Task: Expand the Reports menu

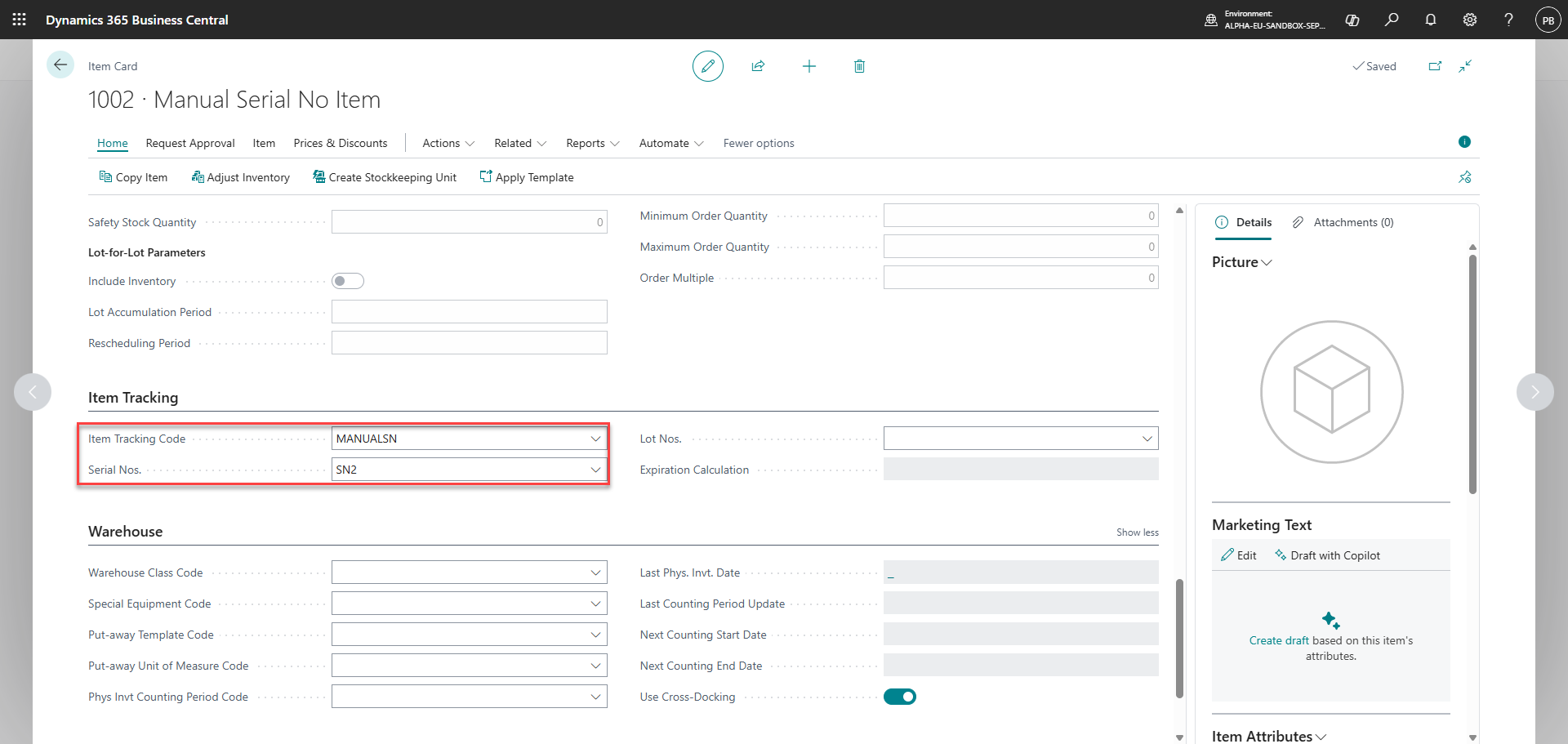Action: [593, 143]
